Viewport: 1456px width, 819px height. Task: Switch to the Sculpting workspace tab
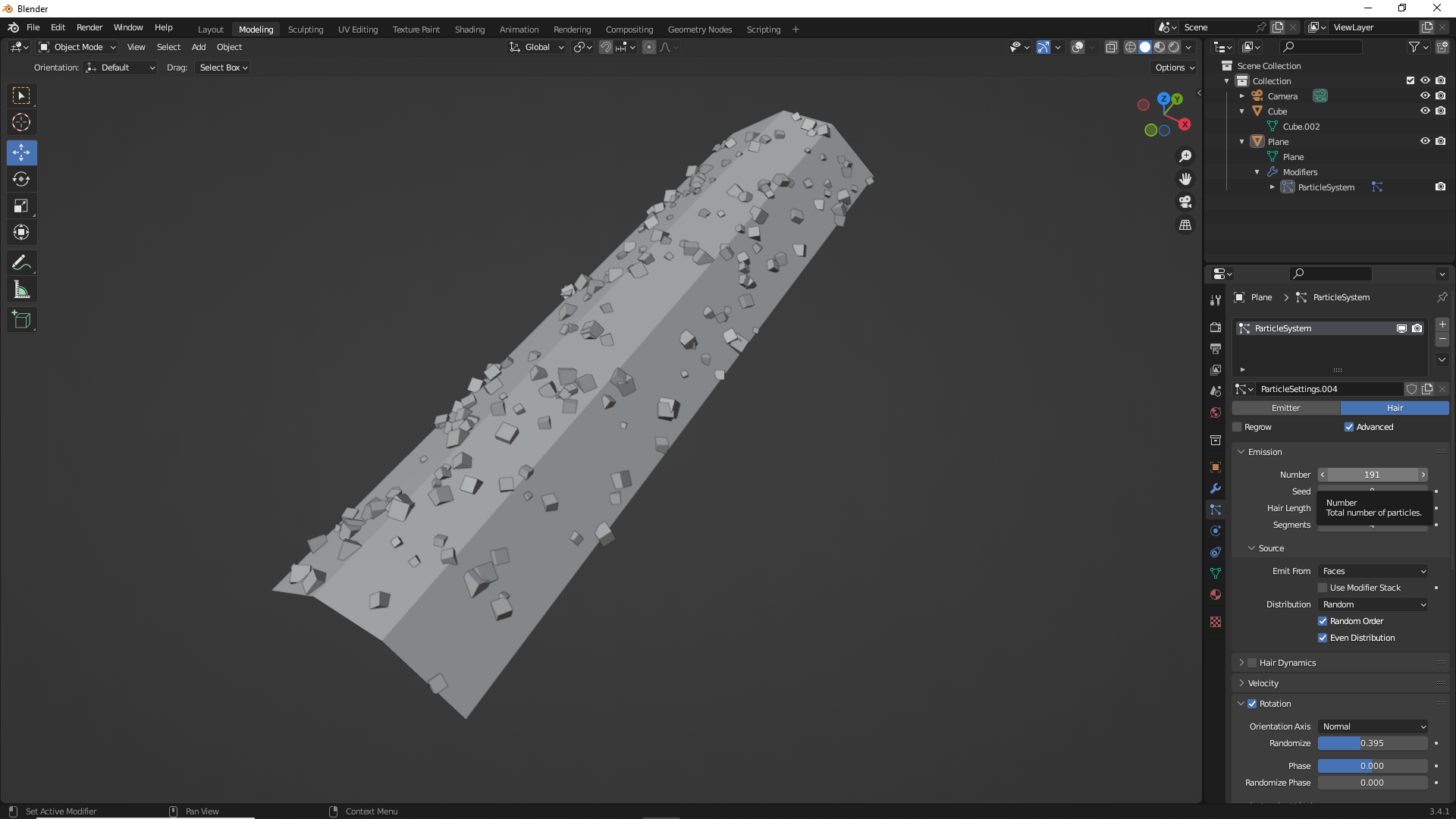pos(306,30)
